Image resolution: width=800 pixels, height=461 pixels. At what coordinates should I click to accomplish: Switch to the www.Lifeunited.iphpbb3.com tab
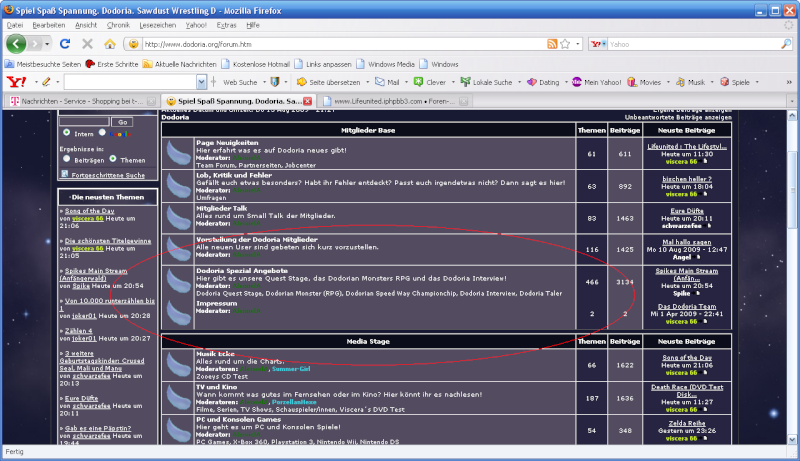tap(394, 101)
